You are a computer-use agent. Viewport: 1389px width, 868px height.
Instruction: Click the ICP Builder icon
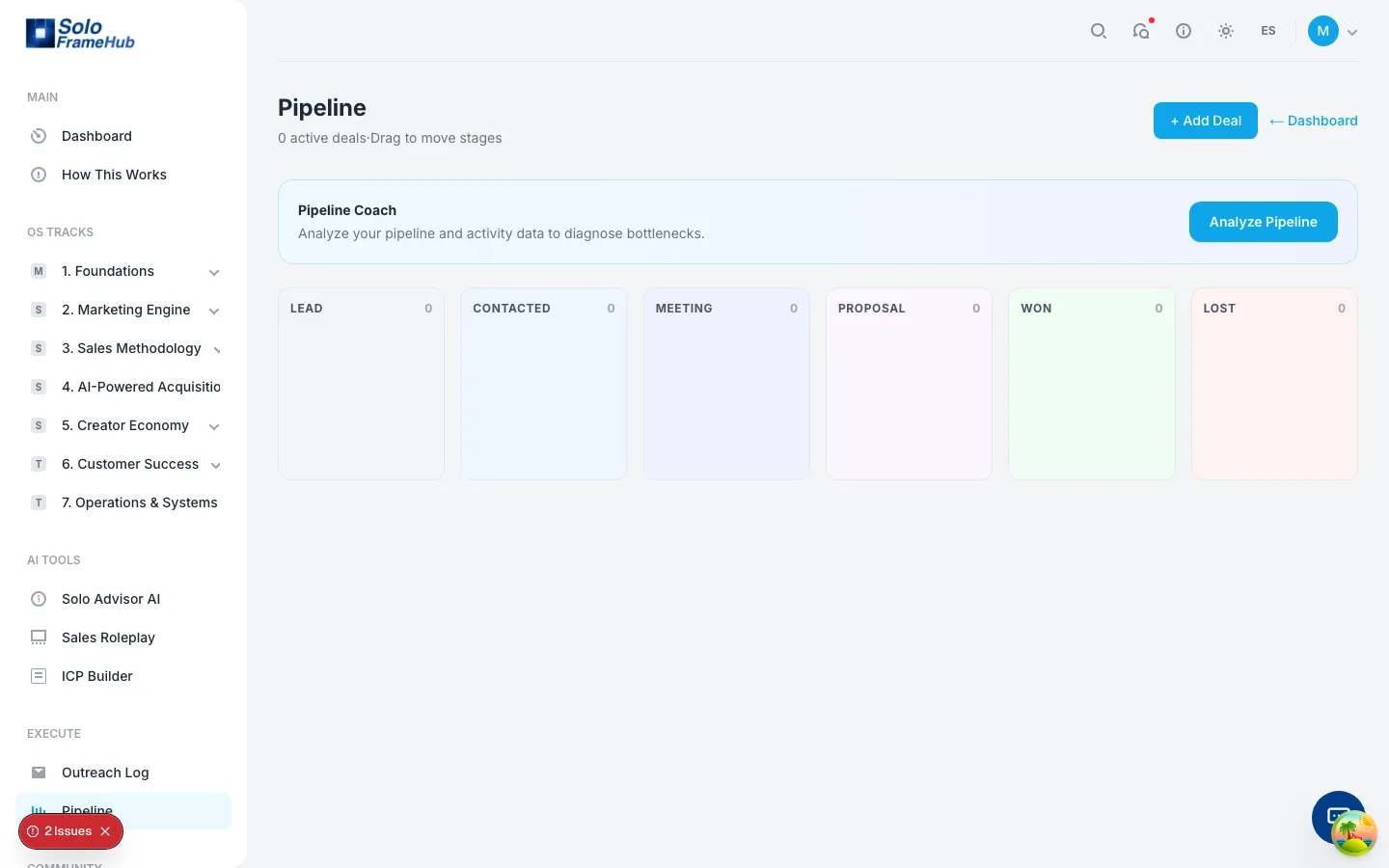(x=39, y=676)
